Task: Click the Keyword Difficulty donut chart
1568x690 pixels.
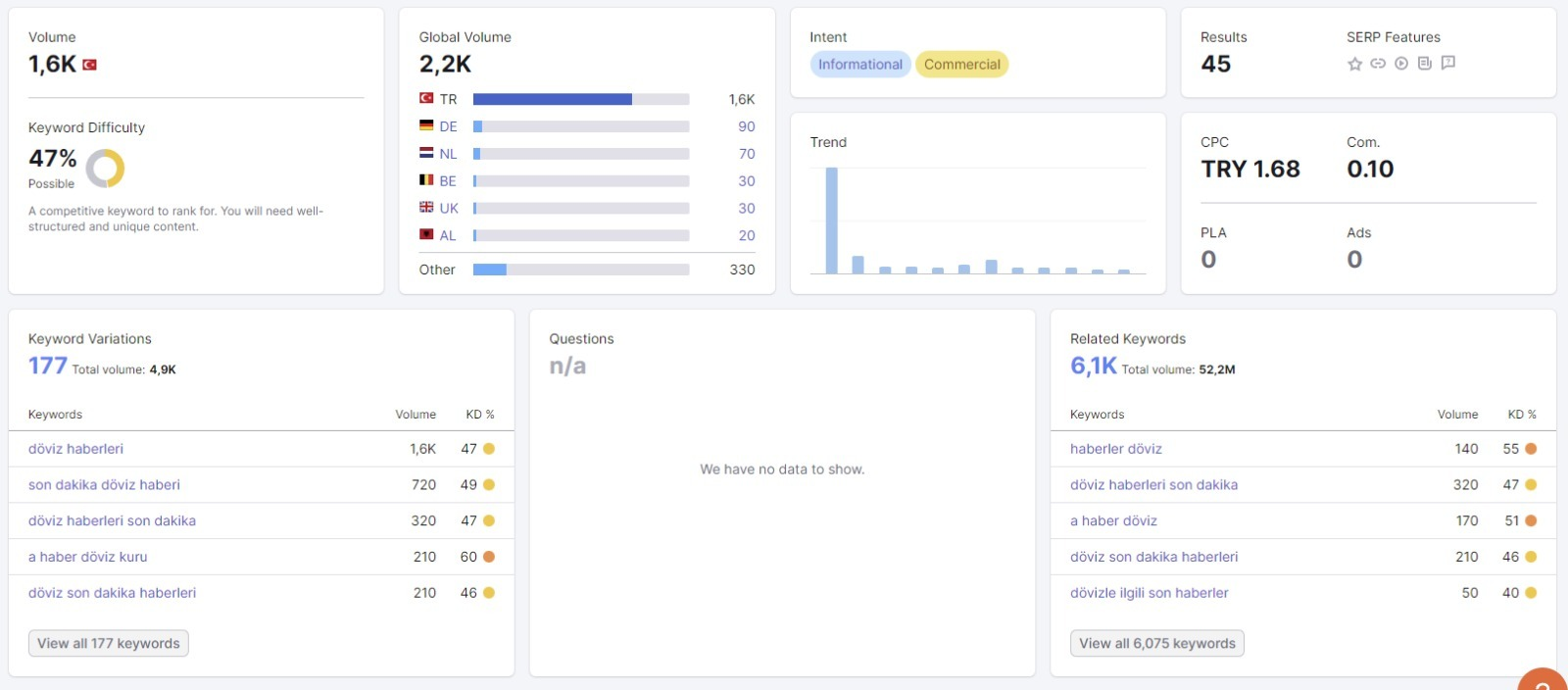Action: pos(105,169)
